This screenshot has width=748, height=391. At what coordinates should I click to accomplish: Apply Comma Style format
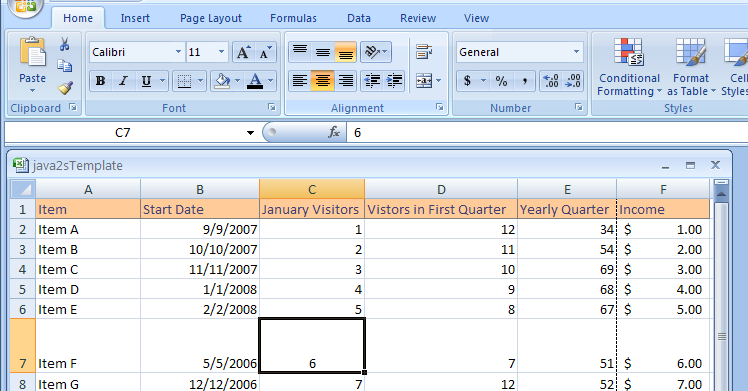tap(524, 81)
